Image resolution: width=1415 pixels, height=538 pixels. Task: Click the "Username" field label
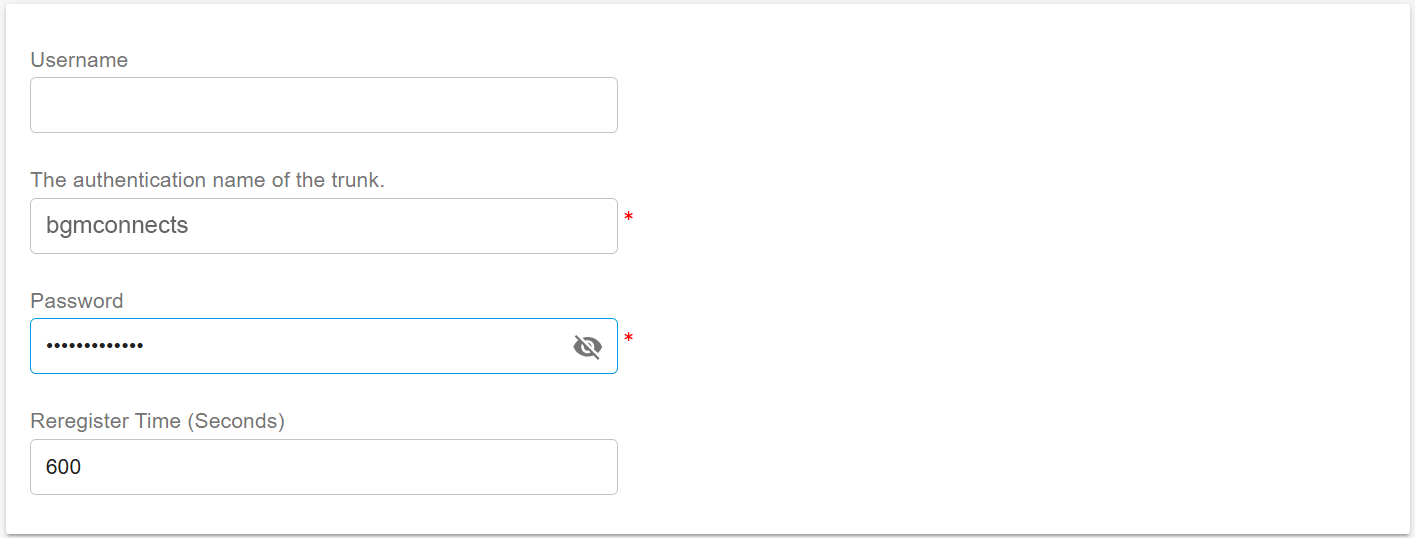point(79,60)
